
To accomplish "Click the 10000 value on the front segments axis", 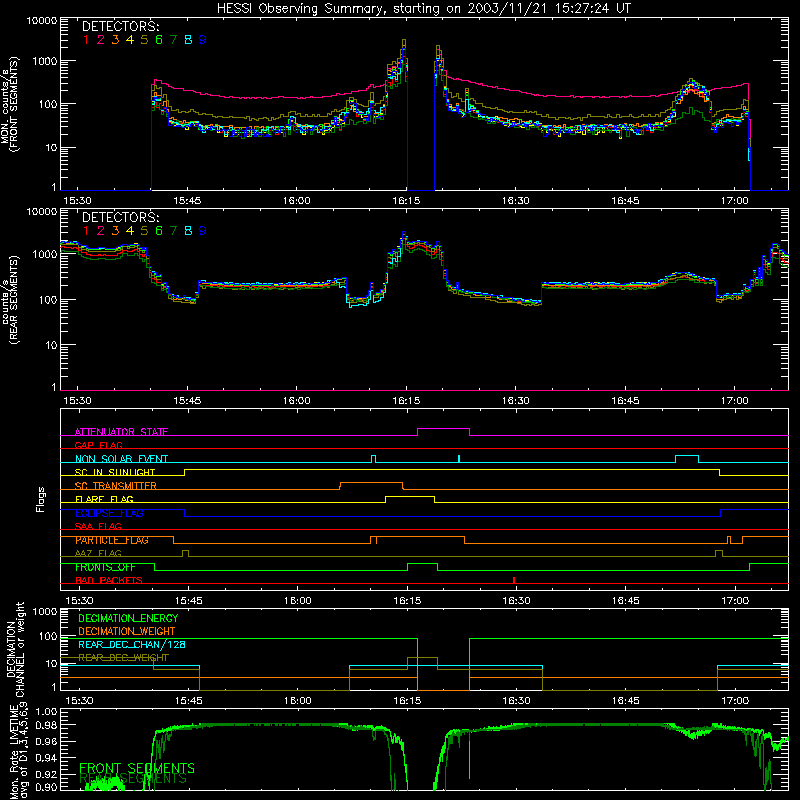I will coord(42,20).
